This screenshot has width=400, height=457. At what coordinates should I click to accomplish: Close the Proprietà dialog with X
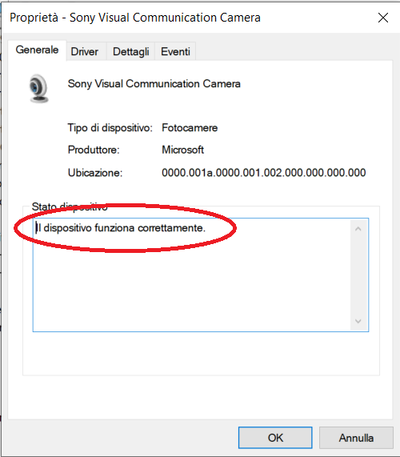click(x=383, y=18)
